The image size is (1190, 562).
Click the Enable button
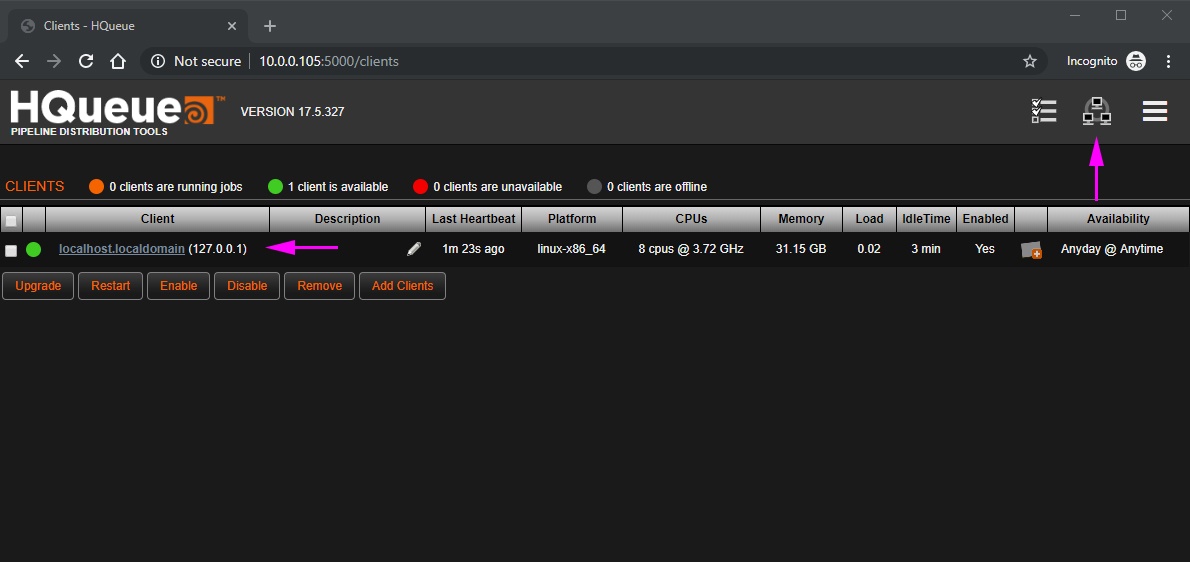coord(178,286)
